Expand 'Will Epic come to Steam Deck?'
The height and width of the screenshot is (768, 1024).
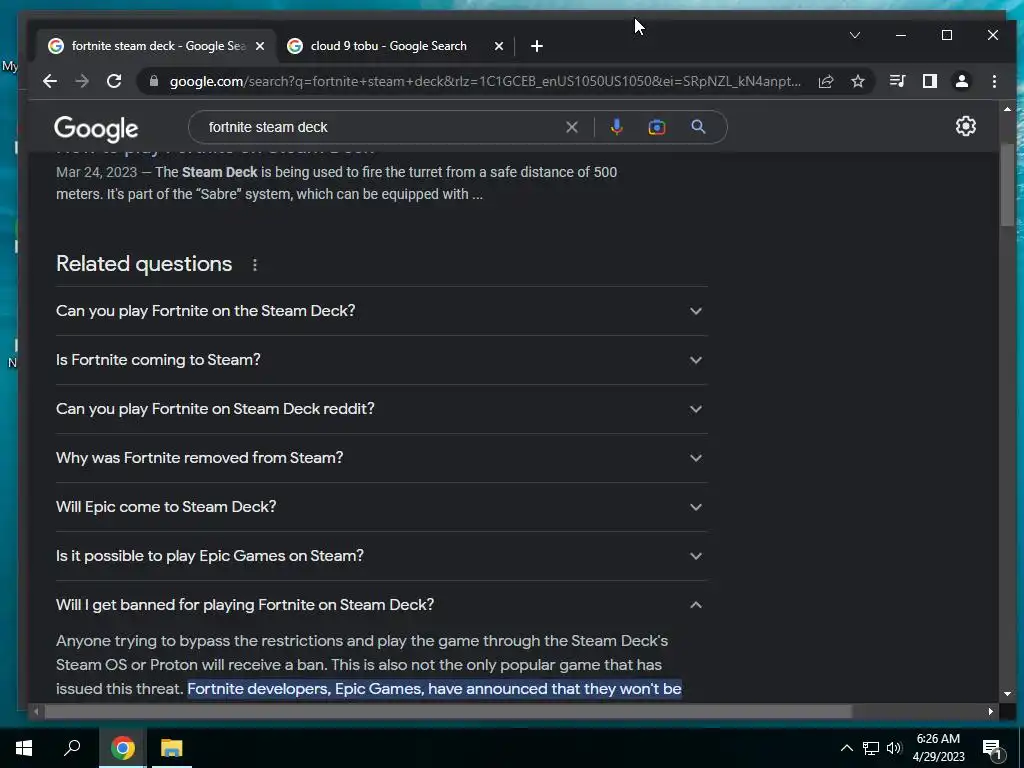coord(381,507)
